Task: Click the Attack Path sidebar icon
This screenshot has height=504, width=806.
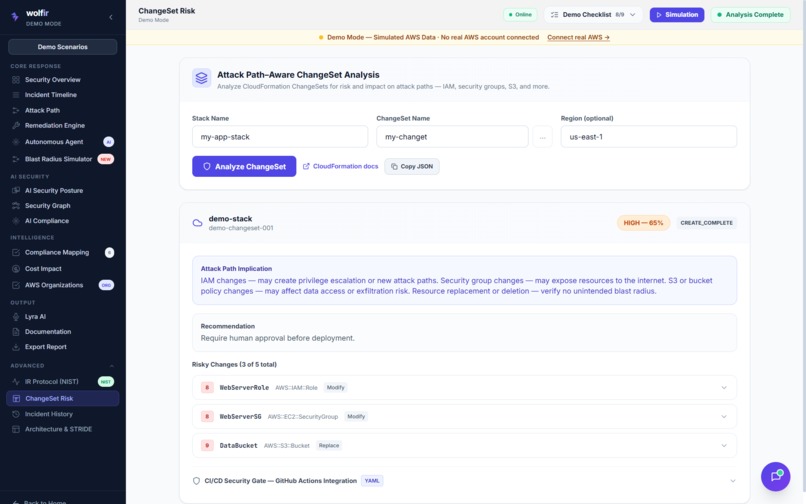Action: [16, 110]
